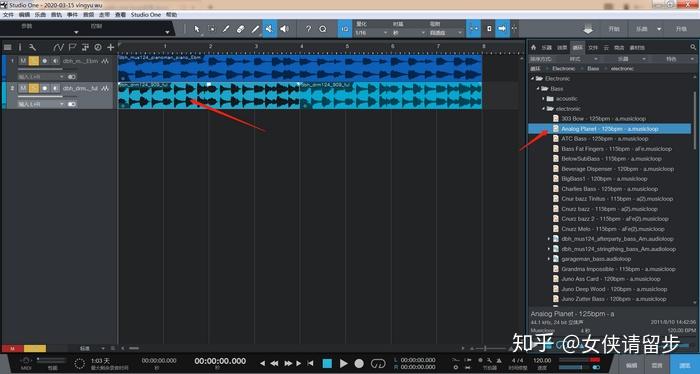Toggle the IQ quantize button
The width and height of the screenshot is (700, 374).
tap(345, 29)
